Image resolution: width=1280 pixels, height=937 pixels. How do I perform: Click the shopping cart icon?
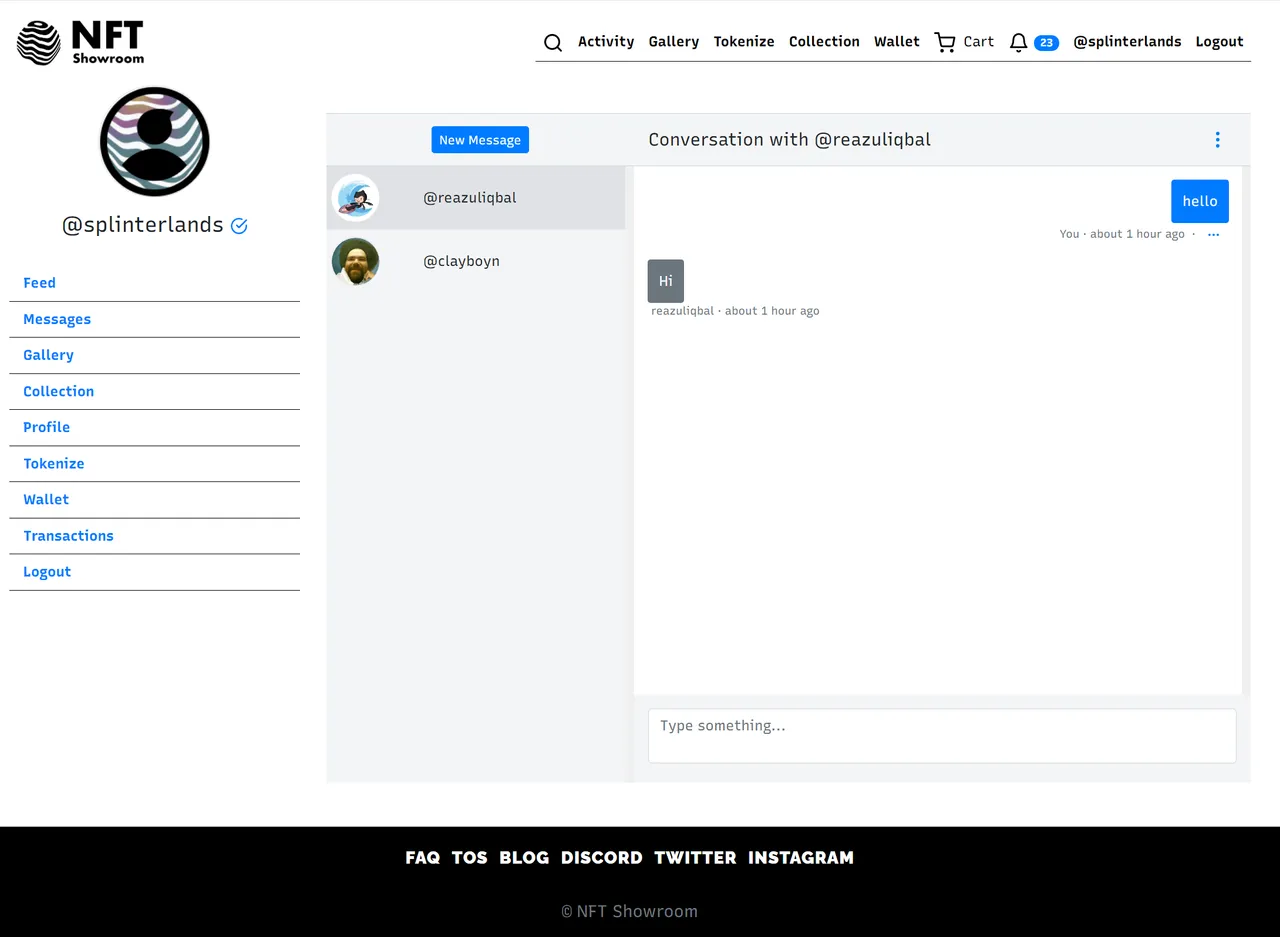pos(945,42)
